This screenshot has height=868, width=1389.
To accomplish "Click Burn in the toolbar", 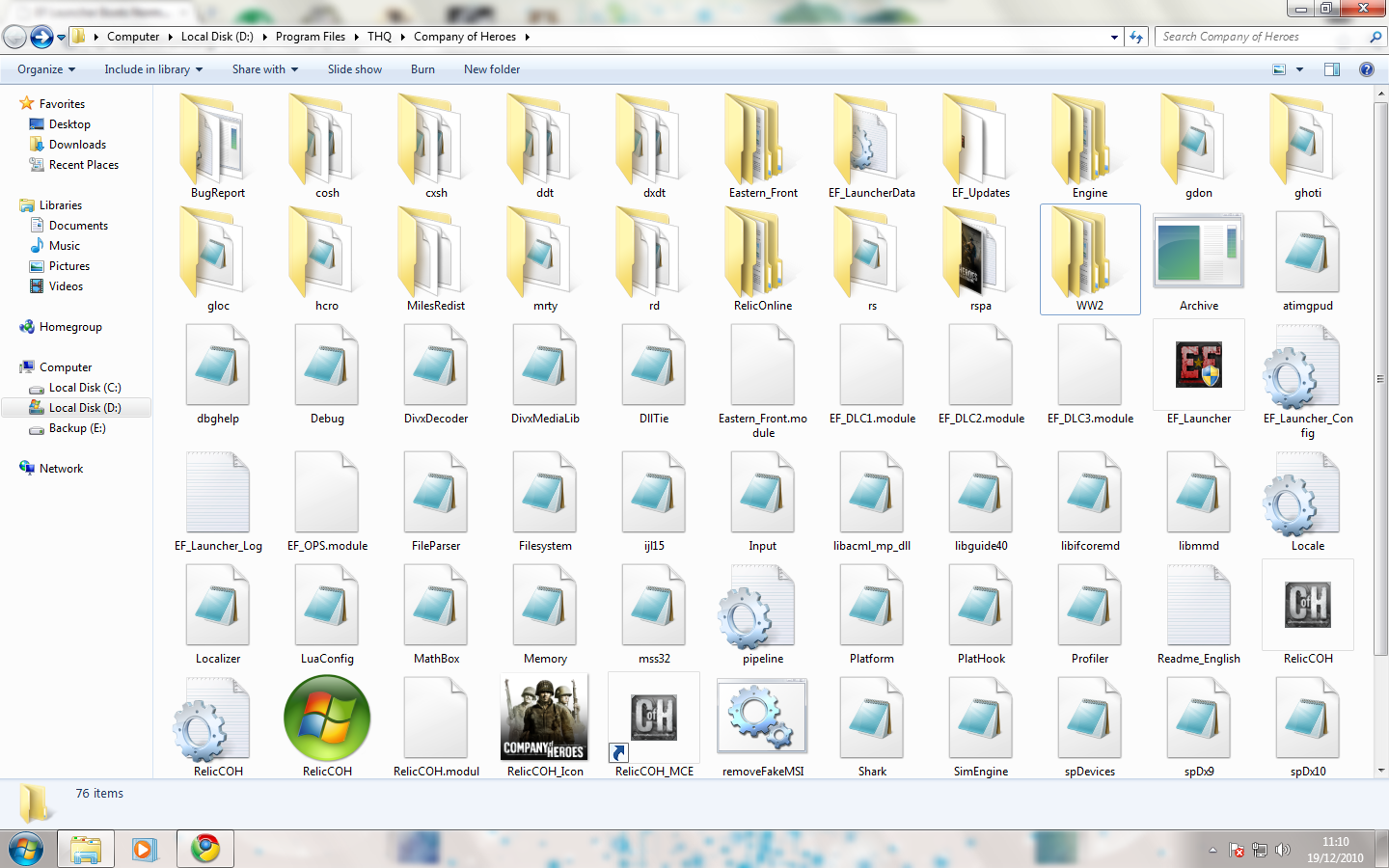I will tap(422, 69).
